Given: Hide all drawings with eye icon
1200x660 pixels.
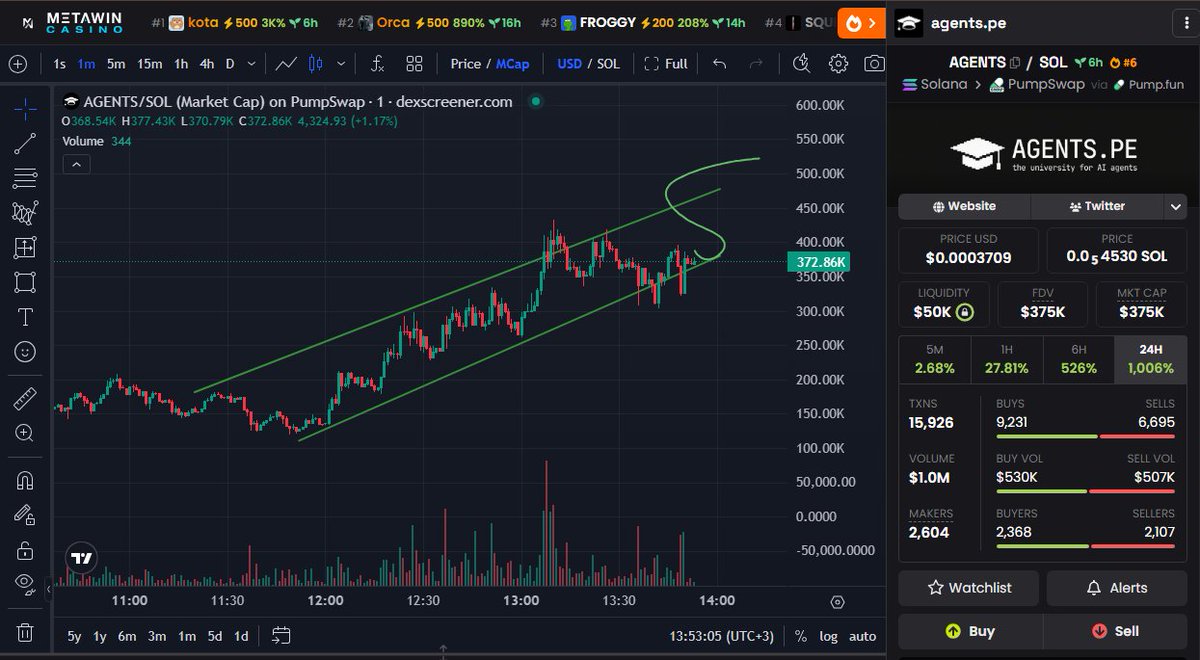Looking at the screenshot, I should pyautogui.click(x=25, y=583).
